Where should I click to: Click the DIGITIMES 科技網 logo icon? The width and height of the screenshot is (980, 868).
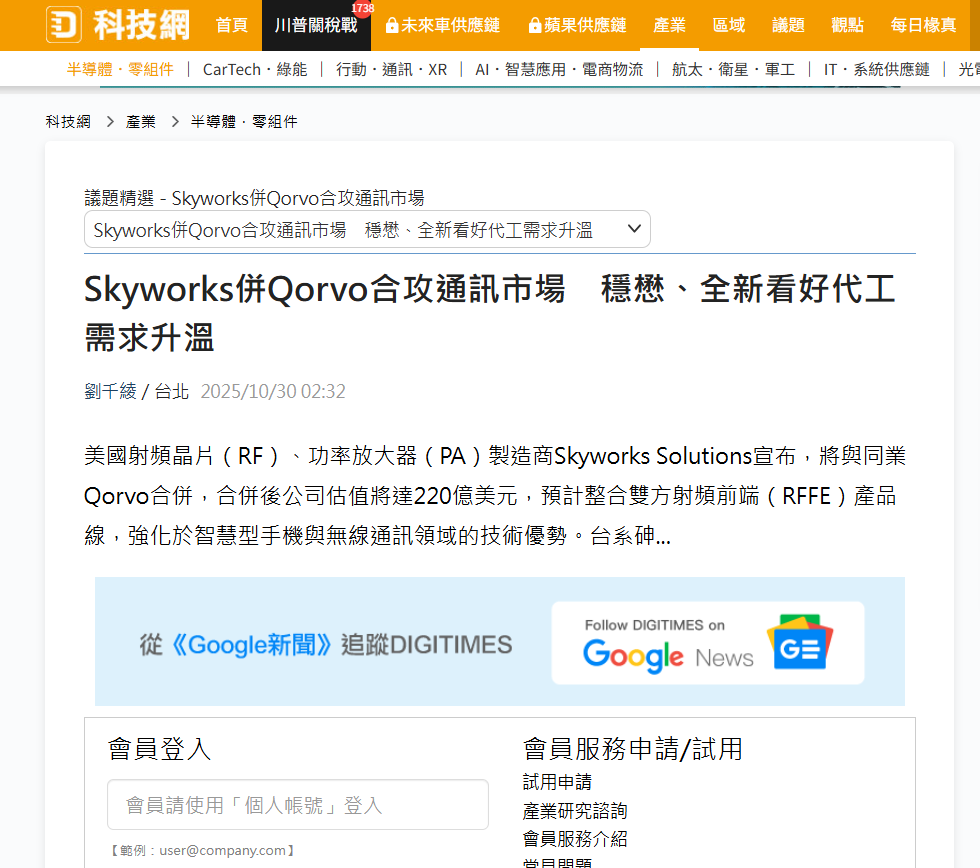pyautogui.click(x=64, y=25)
